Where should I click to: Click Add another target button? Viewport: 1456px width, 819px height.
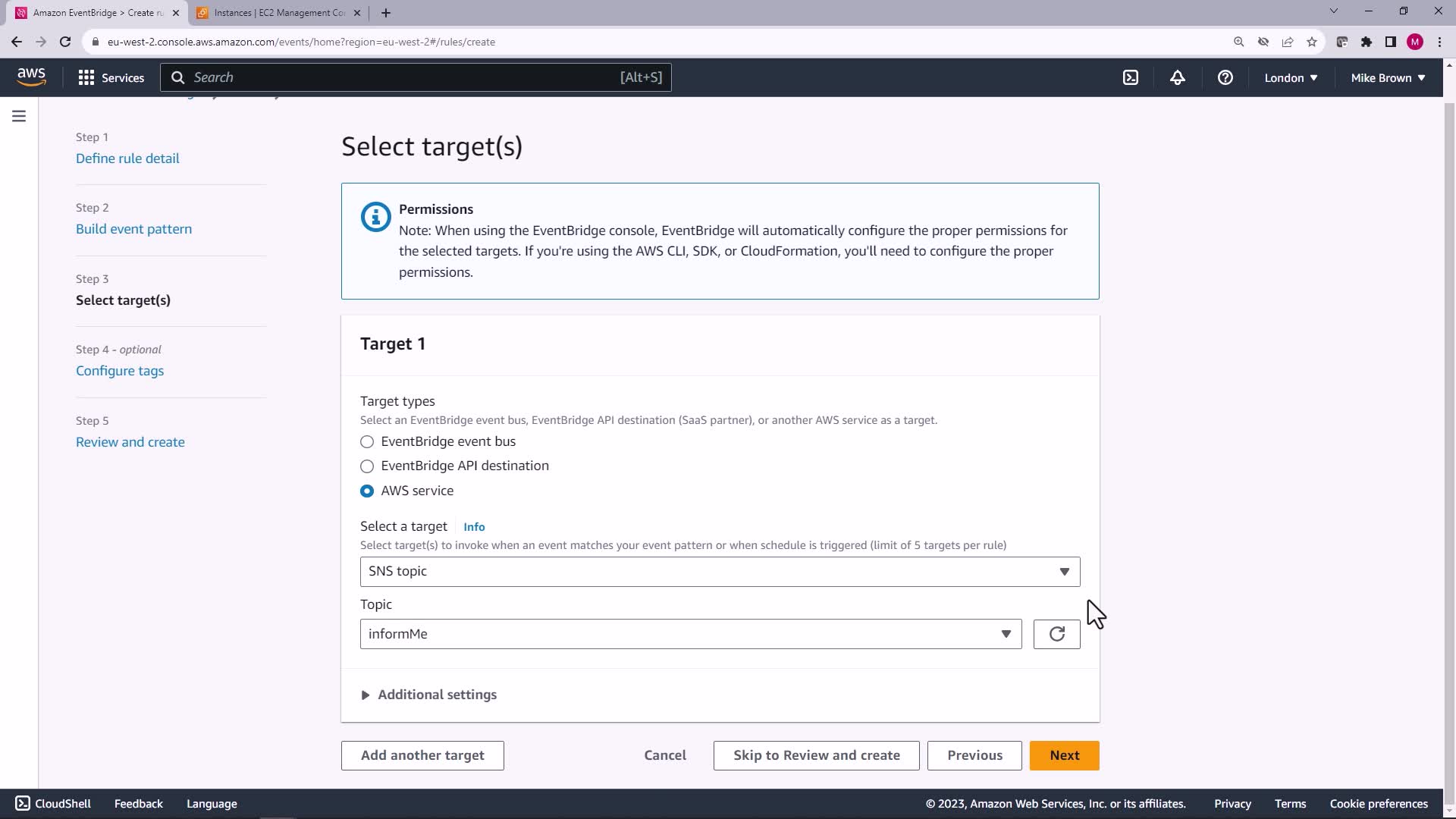[422, 755]
